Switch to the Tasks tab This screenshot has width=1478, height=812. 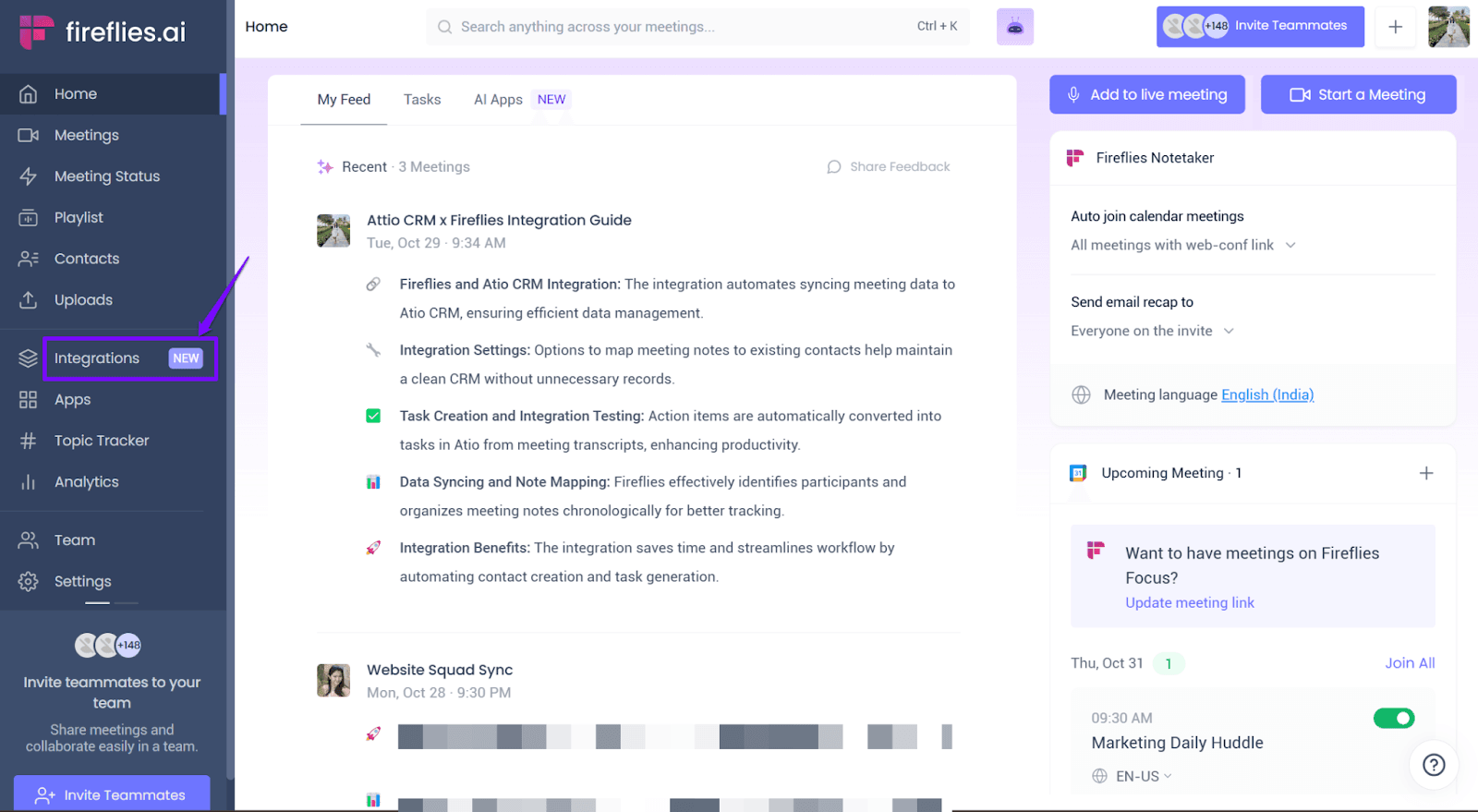click(x=422, y=100)
